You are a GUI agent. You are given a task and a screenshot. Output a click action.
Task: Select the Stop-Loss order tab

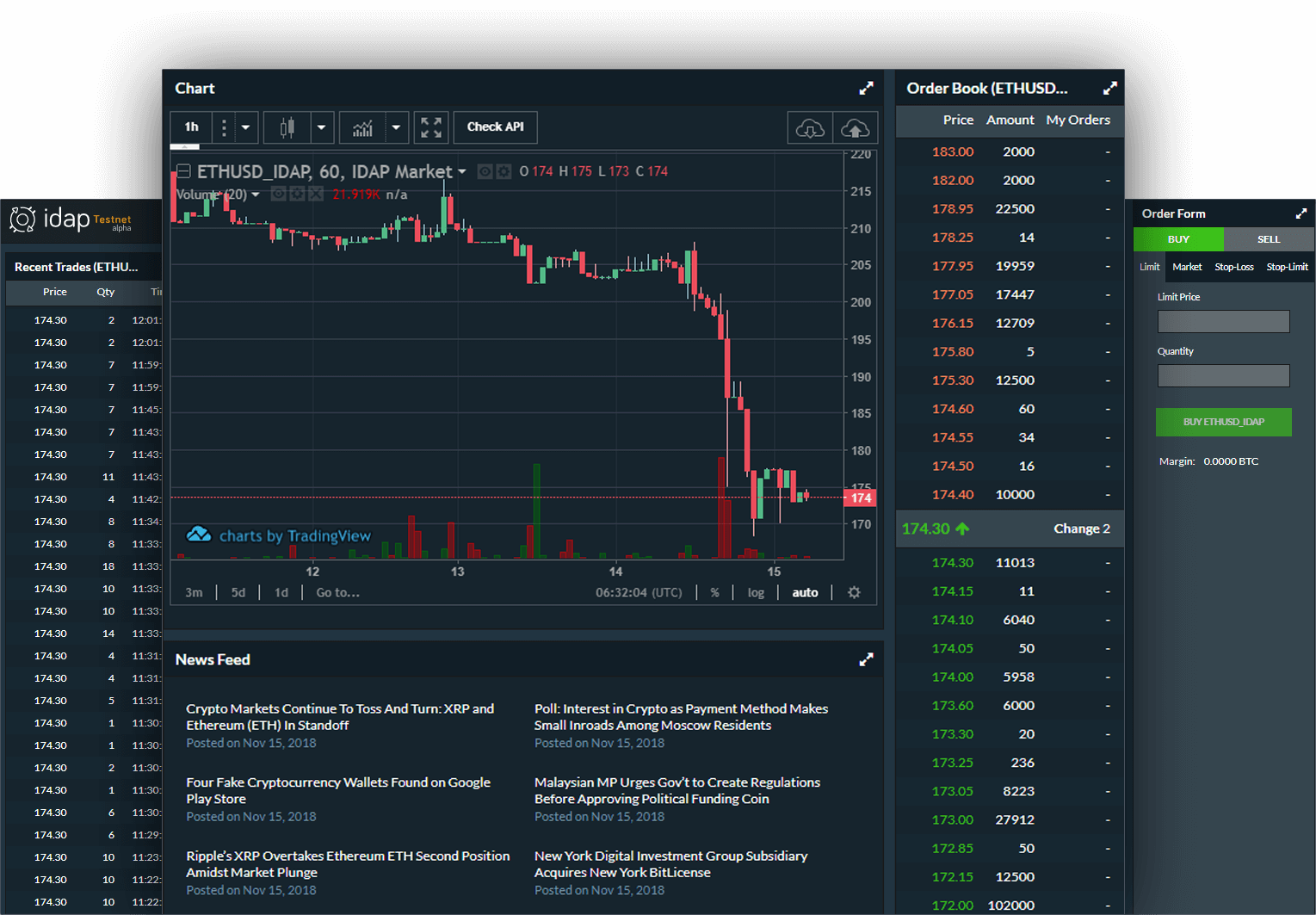point(1234,267)
